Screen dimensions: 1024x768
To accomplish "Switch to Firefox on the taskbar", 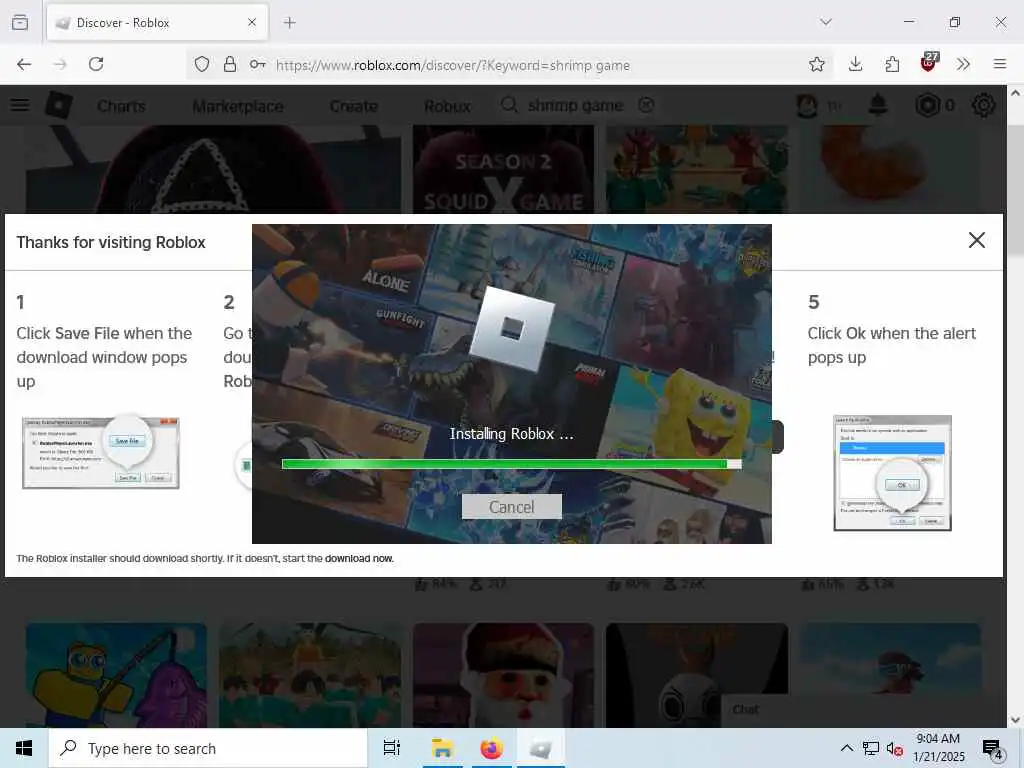I will (x=492, y=748).
